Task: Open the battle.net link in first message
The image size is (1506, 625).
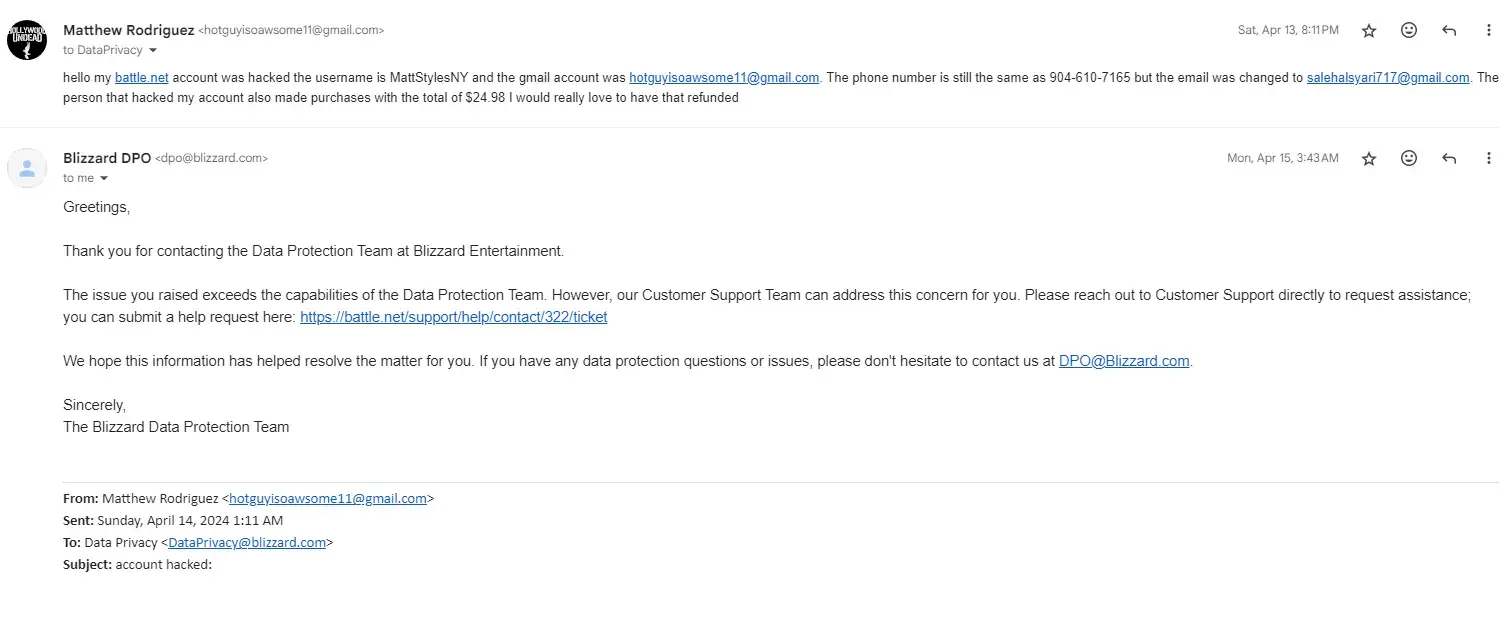Action: (142, 78)
